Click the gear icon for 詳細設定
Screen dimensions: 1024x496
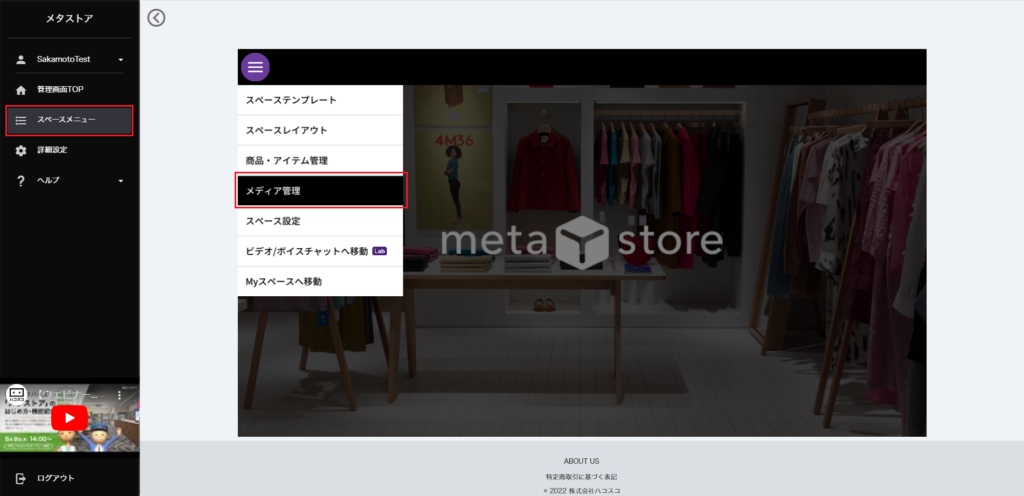pos(21,151)
